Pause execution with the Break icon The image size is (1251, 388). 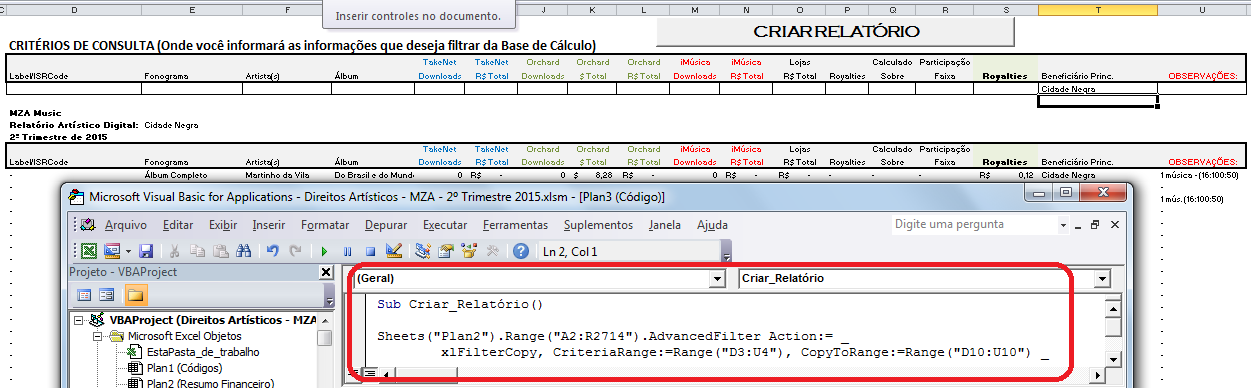347,251
